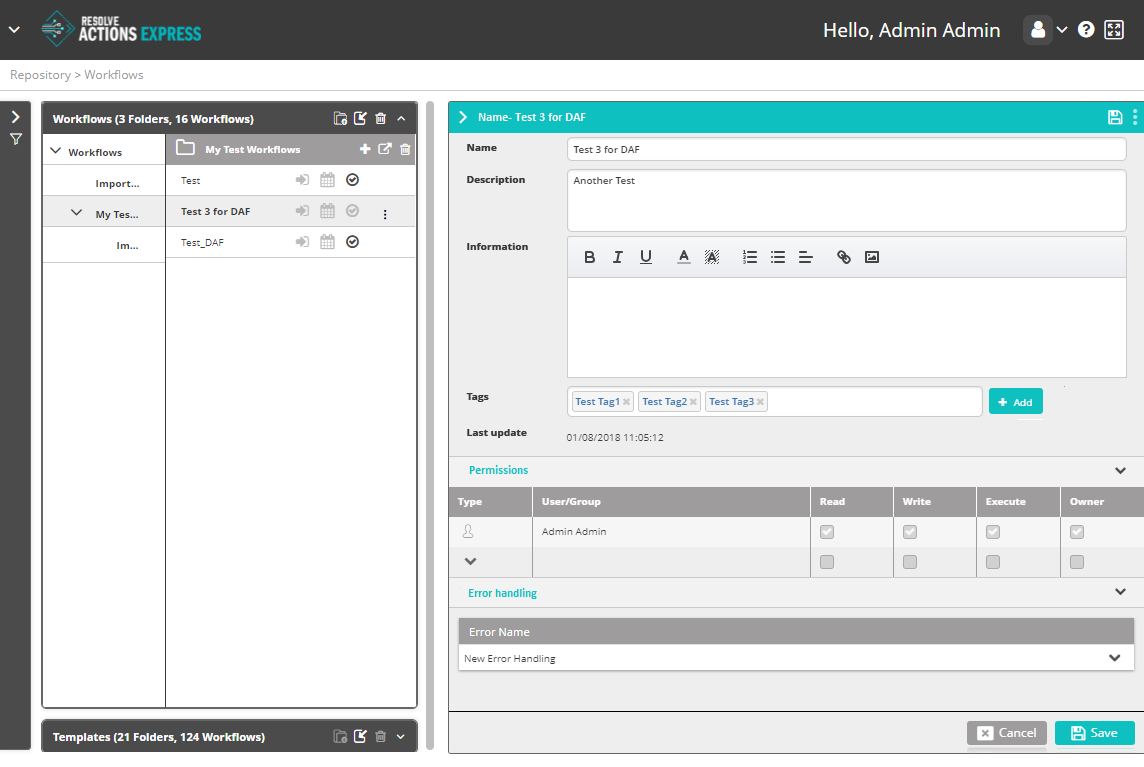Insert a numbered list

tap(749, 257)
